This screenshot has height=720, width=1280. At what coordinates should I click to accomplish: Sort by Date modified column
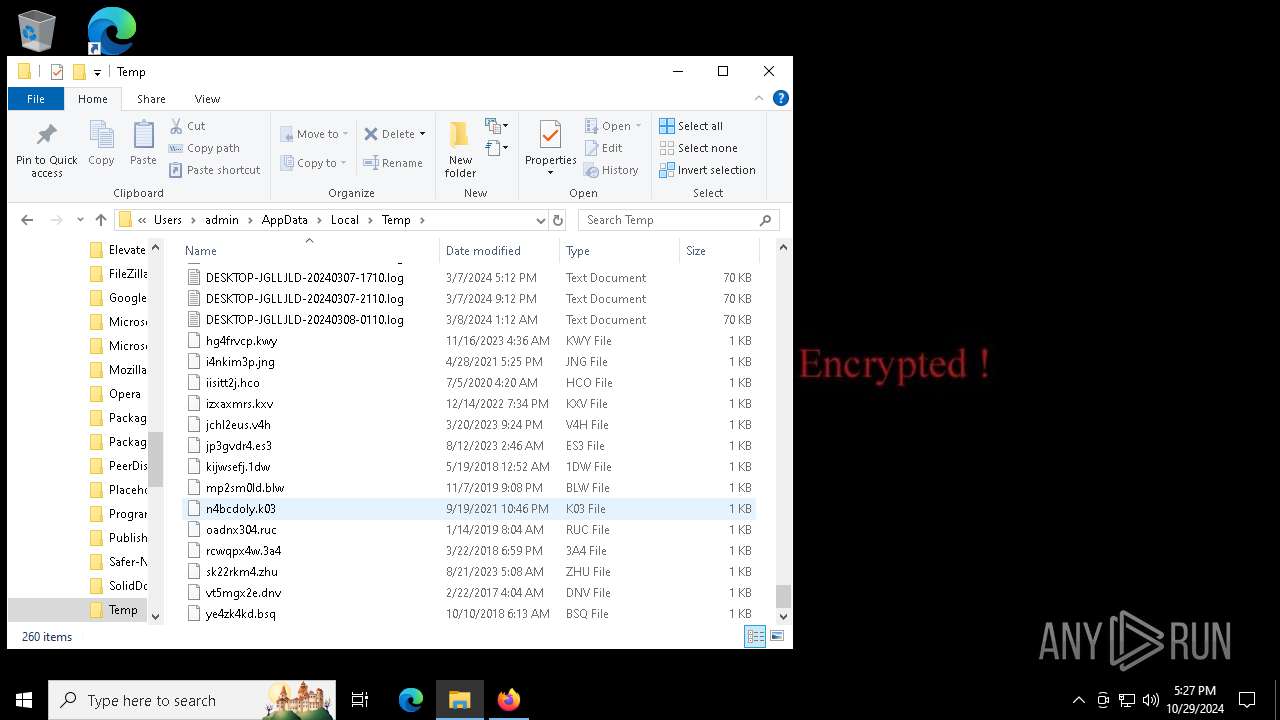tap(500, 250)
